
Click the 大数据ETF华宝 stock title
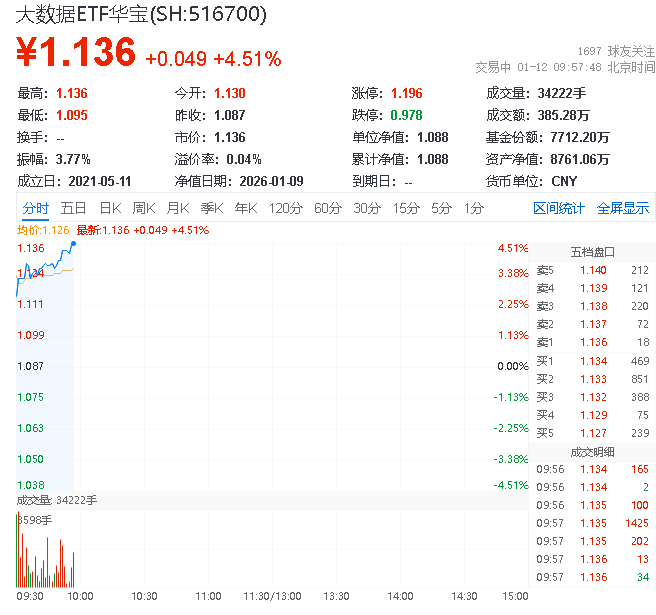click(x=140, y=15)
